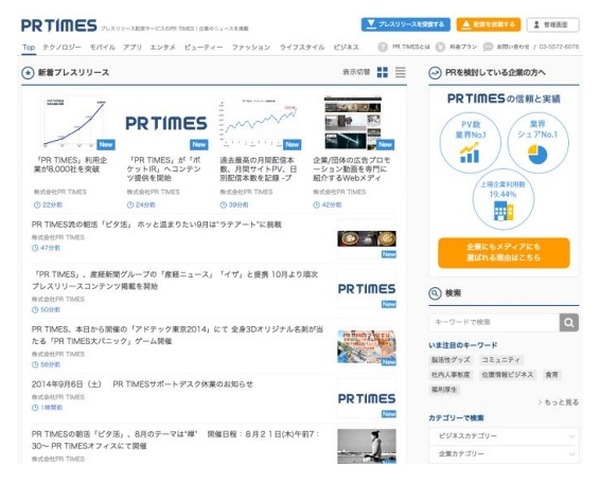This screenshot has height=484, width=600.
Task: Click the 22分前 timestamp
Action: [x=48, y=205]
